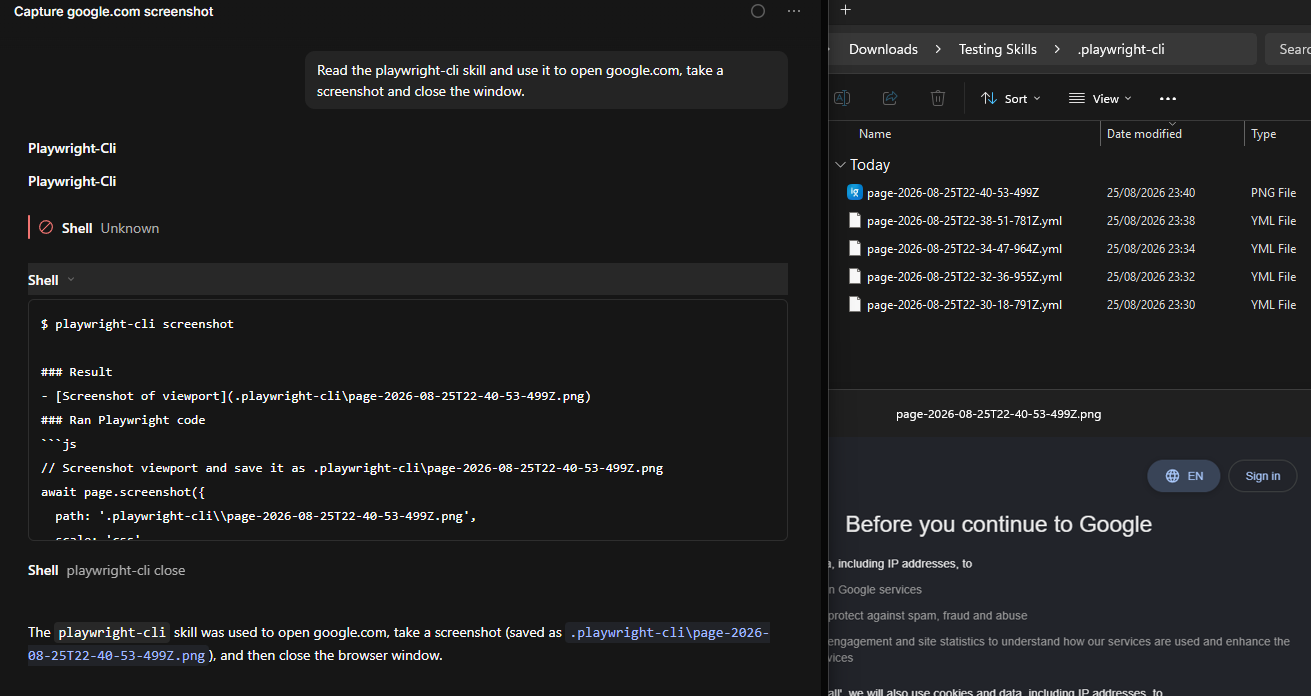This screenshot has height=696, width=1311.
Task: Click the Delete trash icon in Explorer
Action: [x=938, y=98]
